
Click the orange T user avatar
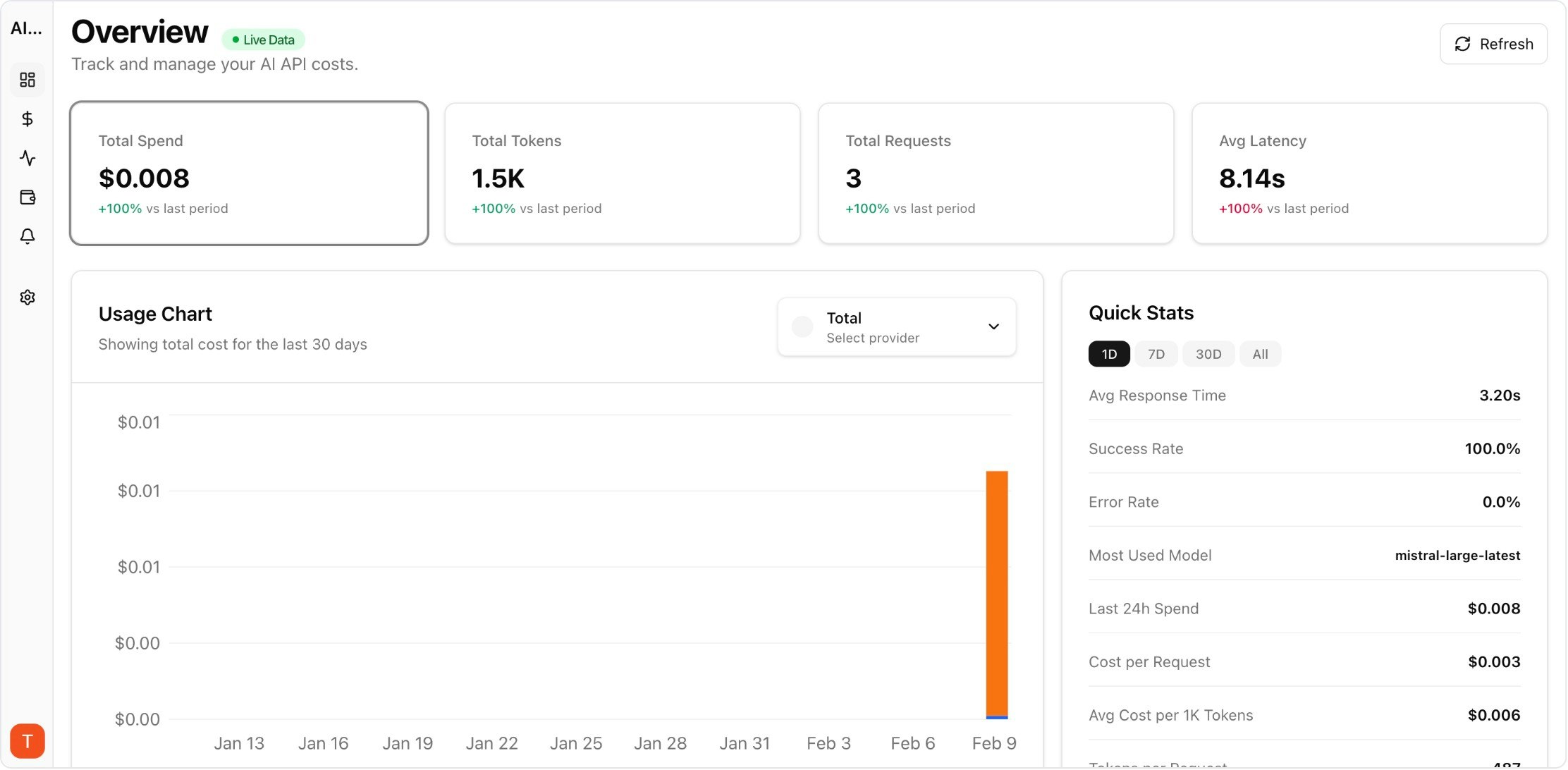(x=27, y=741)
